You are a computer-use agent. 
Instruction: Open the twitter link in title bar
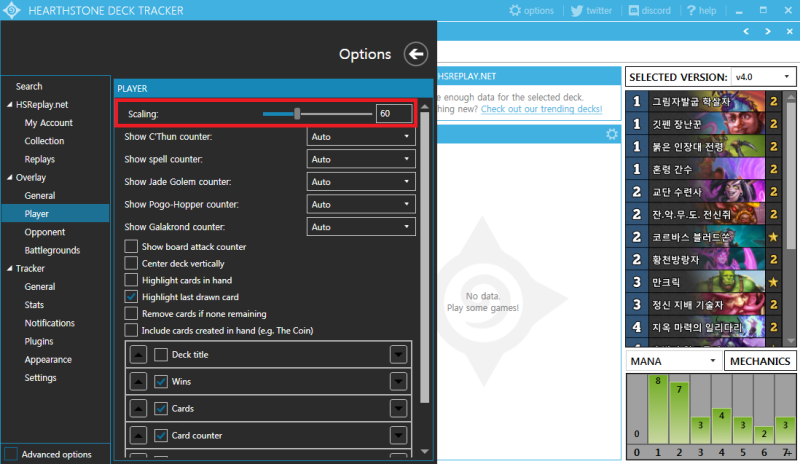[591, 11]
